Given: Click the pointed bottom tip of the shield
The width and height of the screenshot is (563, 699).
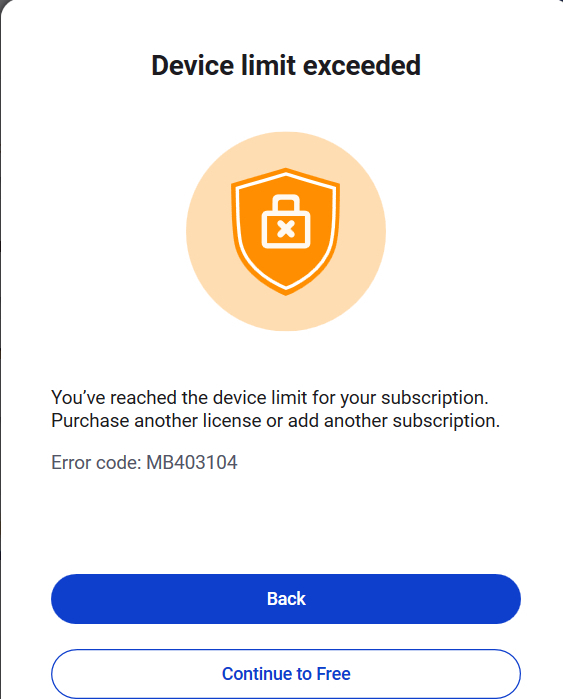Looking at the screenshot, I should 286,291.
